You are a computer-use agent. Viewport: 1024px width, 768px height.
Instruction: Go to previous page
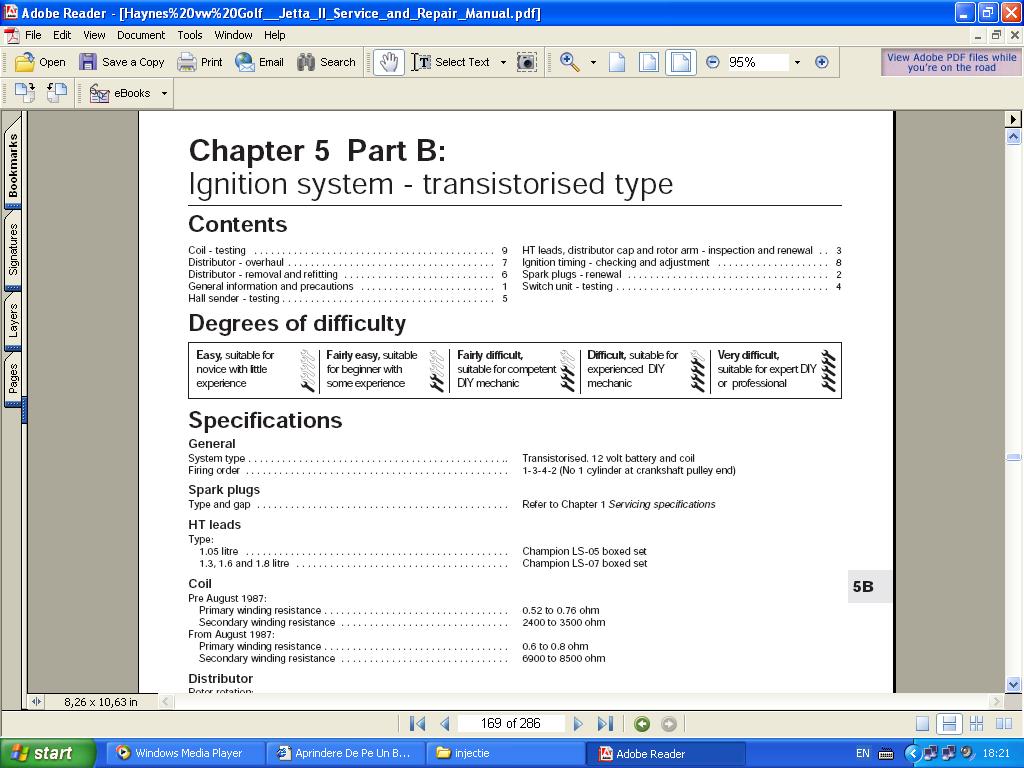[445, 724]
